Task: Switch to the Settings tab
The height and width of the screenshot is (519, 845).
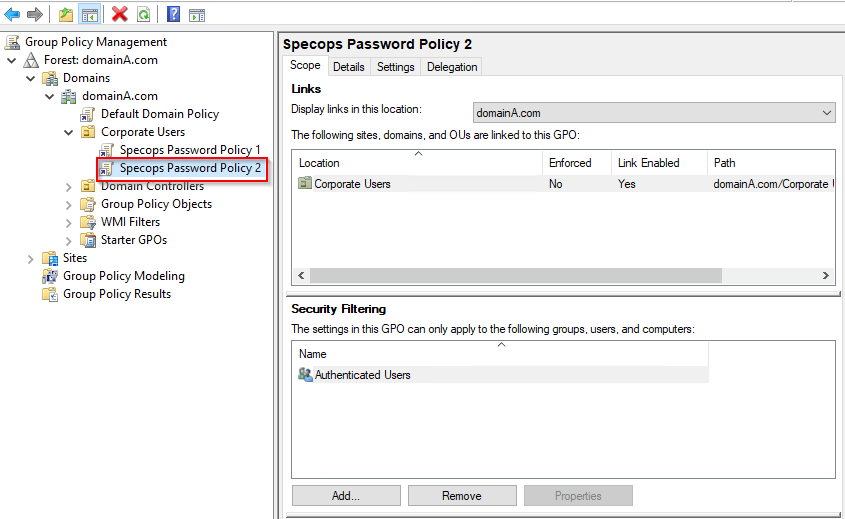Action: 396,67
